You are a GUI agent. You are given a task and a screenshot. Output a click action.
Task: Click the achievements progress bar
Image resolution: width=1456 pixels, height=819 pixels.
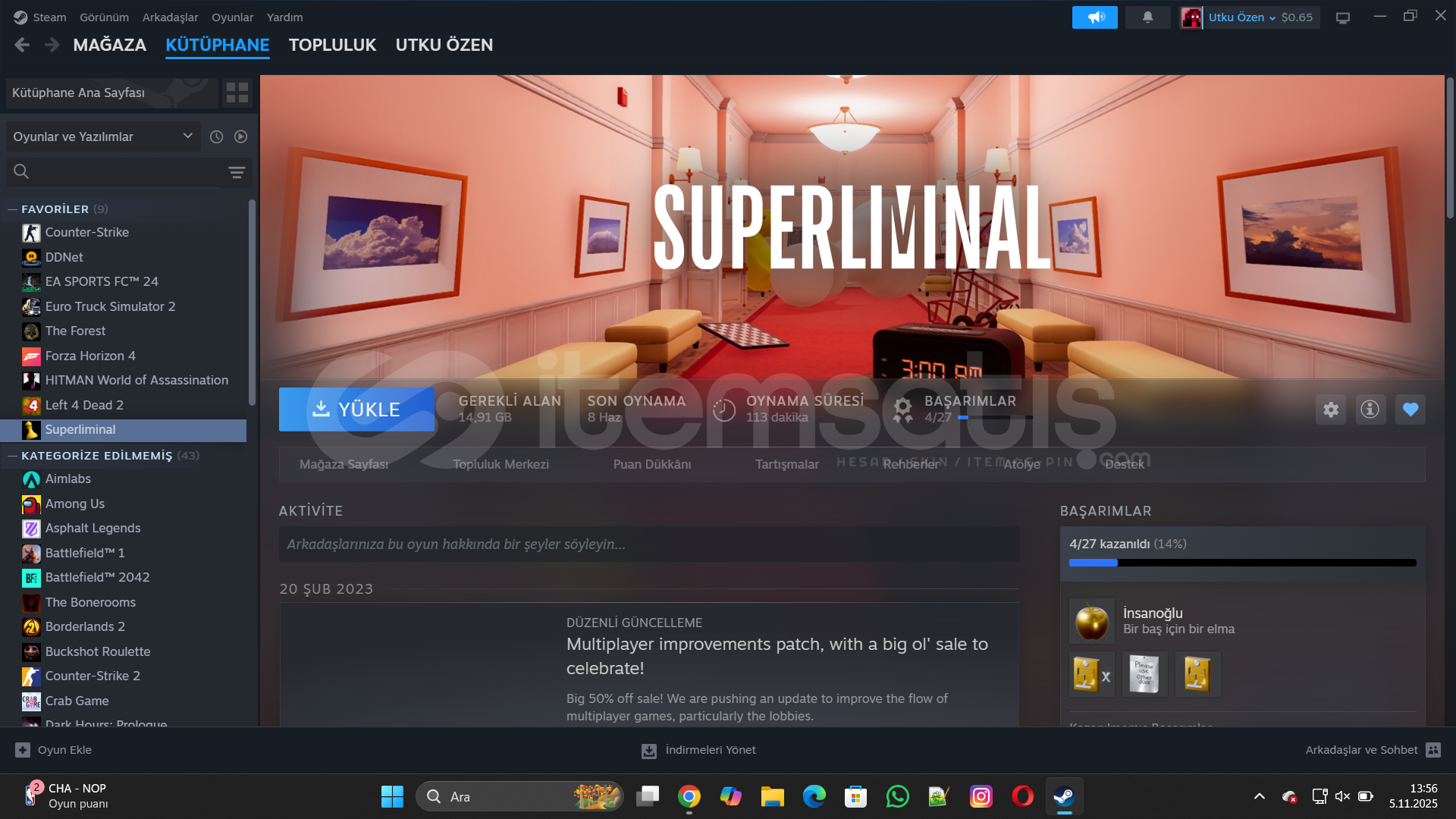point(1242,563)
